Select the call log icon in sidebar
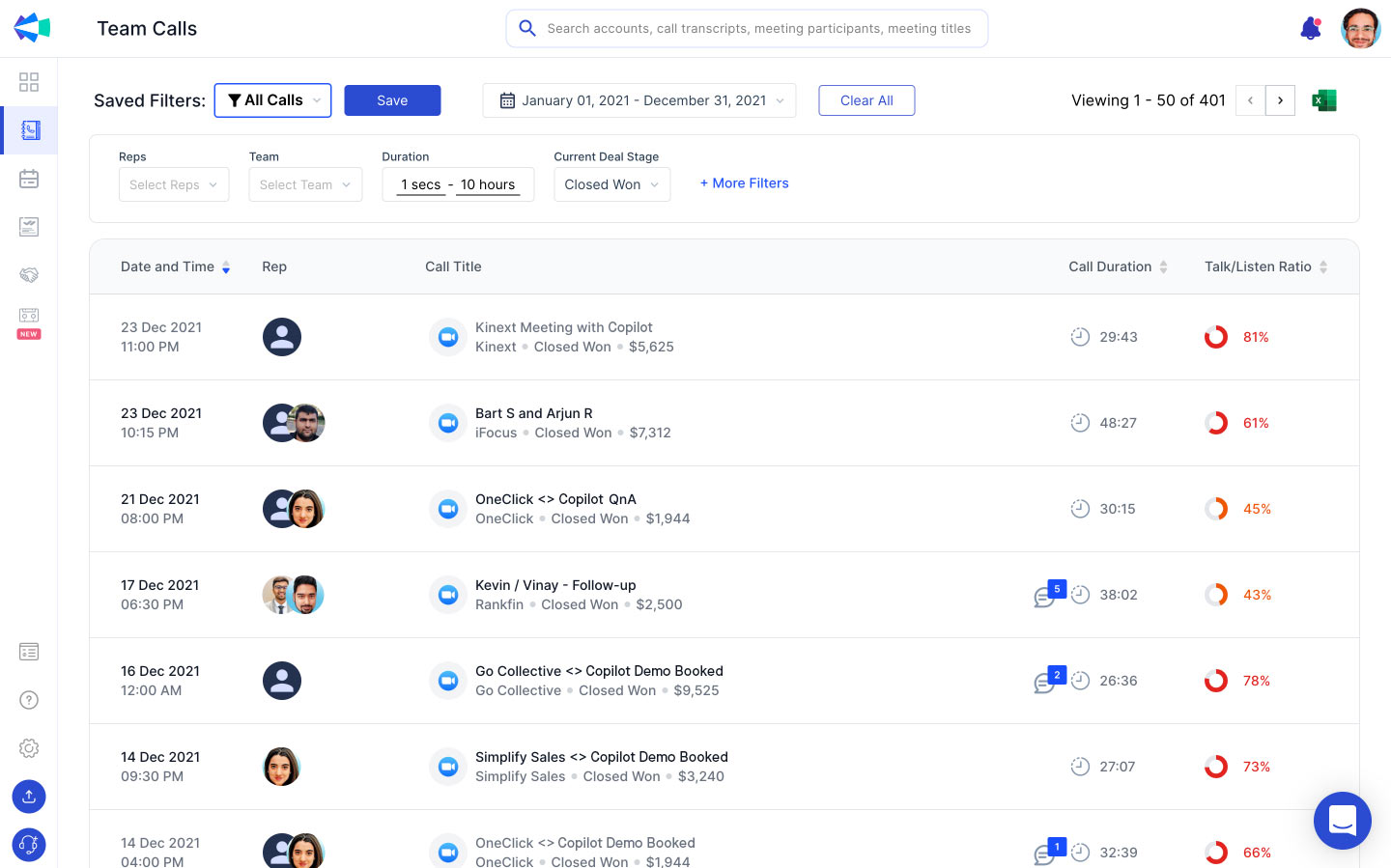The image size is (1391, 868). 29,130
